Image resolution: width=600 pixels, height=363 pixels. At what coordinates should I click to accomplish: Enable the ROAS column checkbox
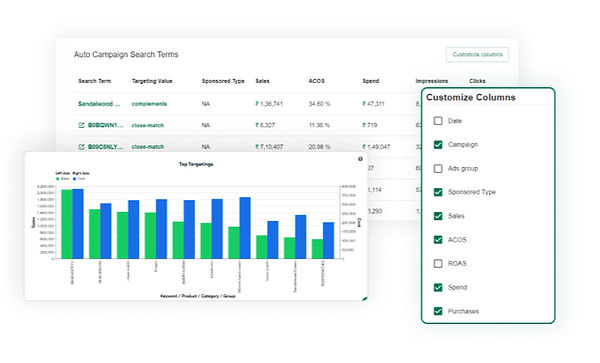(x=438, y=264)
